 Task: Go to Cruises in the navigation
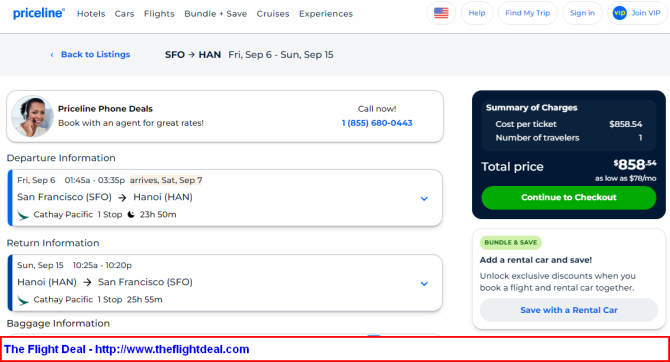tap(273, 14)
